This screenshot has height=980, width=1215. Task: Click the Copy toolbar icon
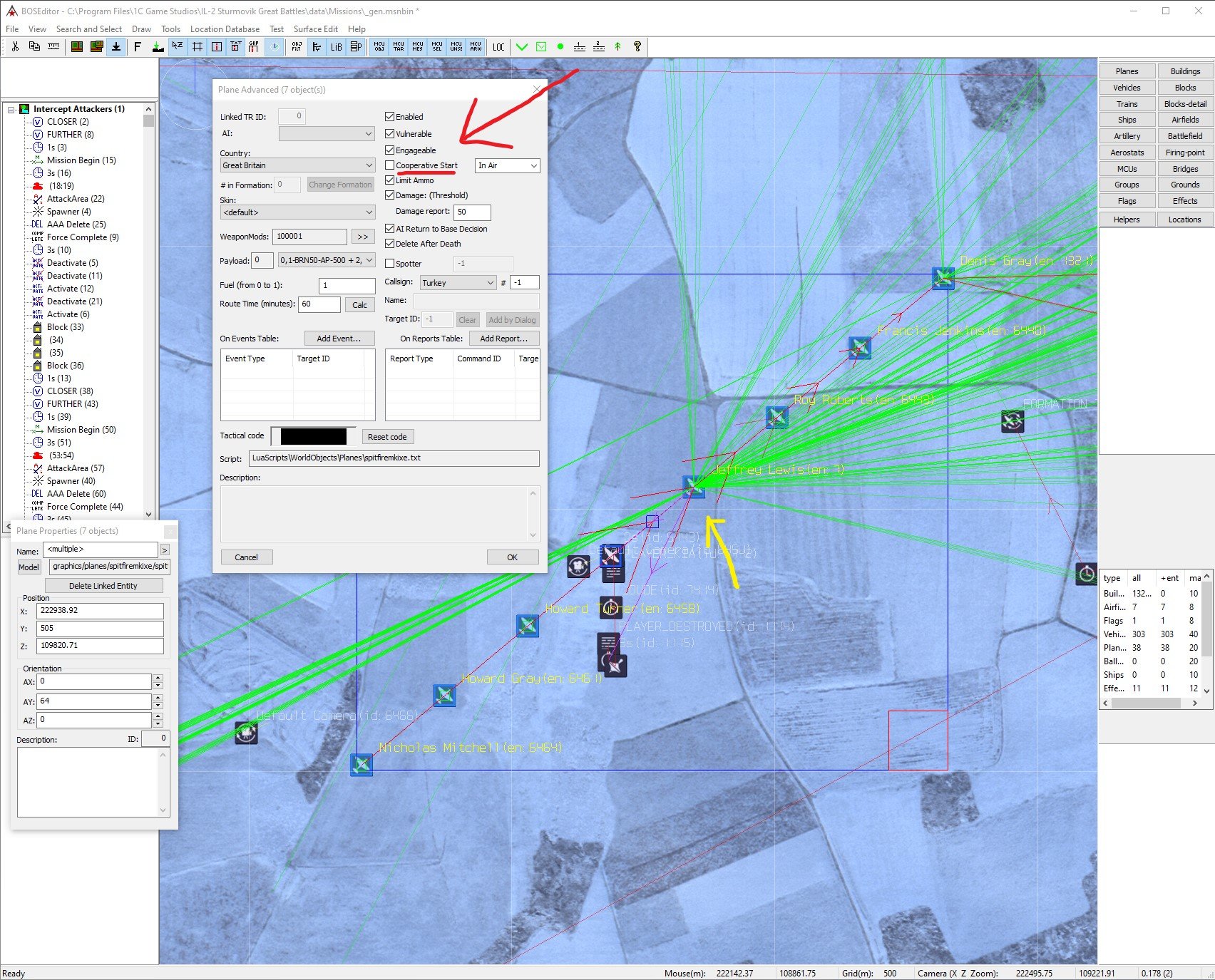coord(34,46)
